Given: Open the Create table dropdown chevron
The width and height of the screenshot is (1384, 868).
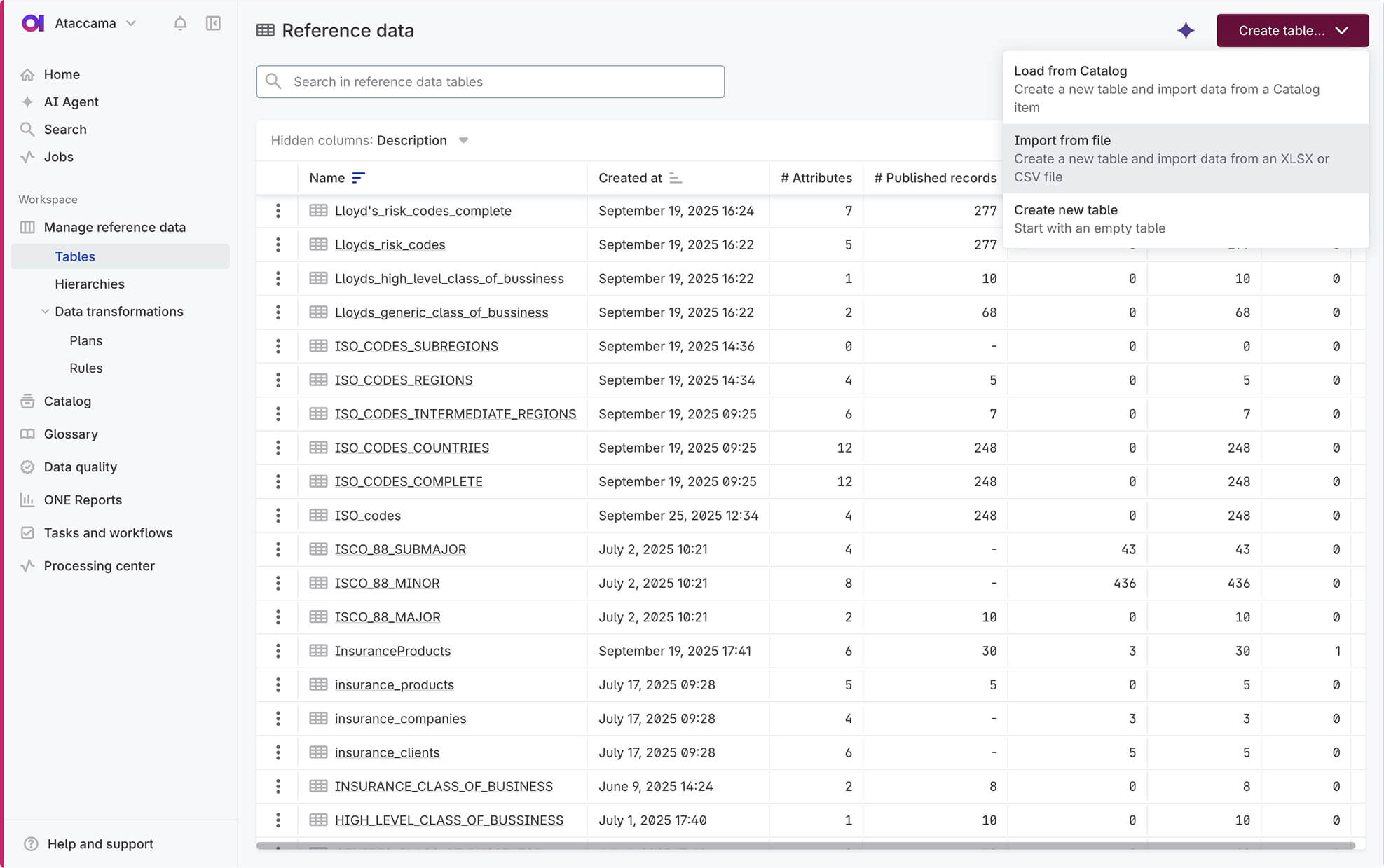Looking at the screenshot, I should pyautogui.click(x=1343, y=30).
